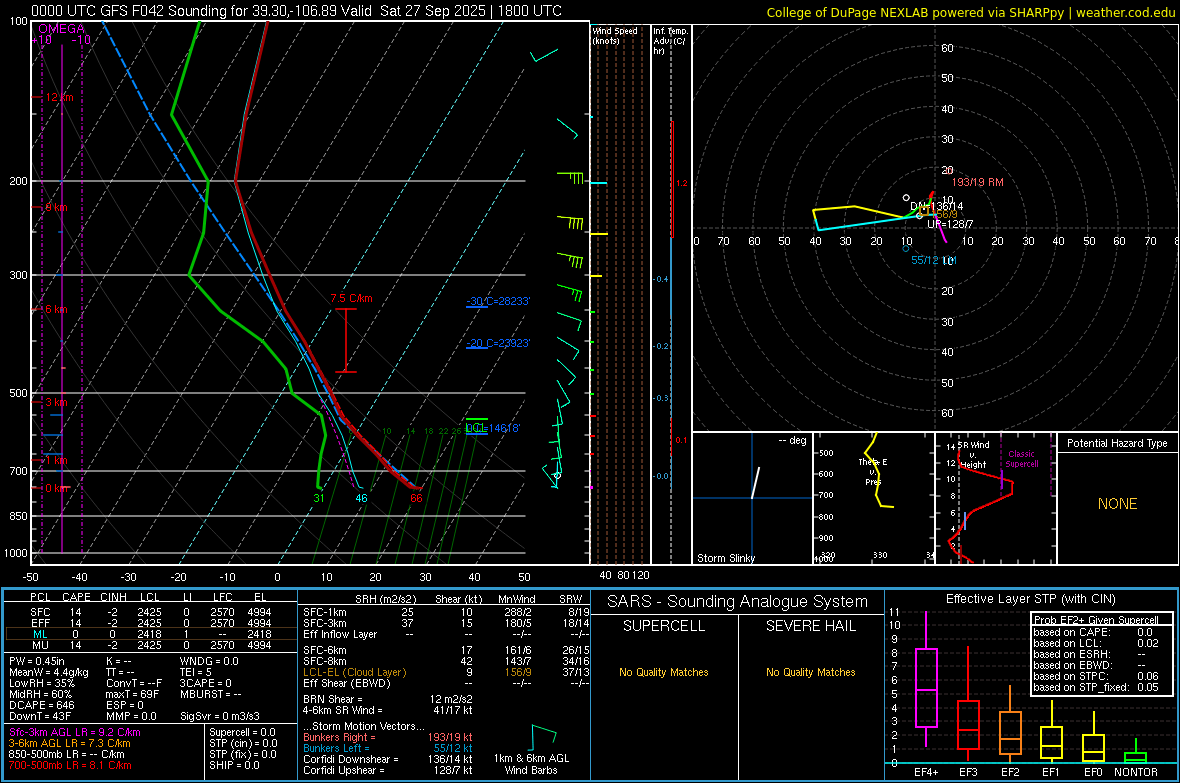Click the 1km & 6km wind barb symbol
The image size is (1180, 783).
click(x=543, y=736)
